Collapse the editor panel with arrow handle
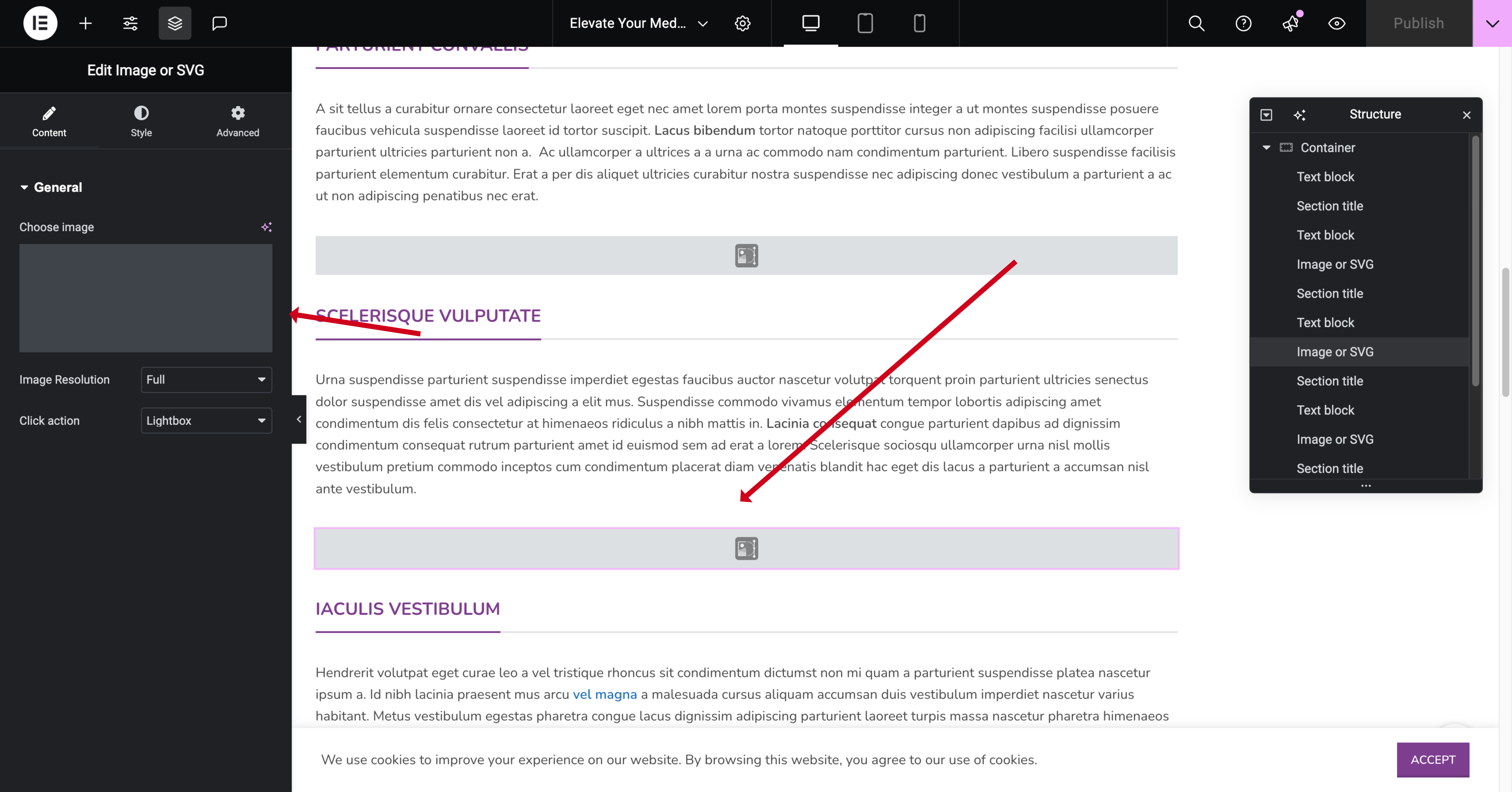Viewport: 1512px width, 792px height. click(x=299, y=420)
